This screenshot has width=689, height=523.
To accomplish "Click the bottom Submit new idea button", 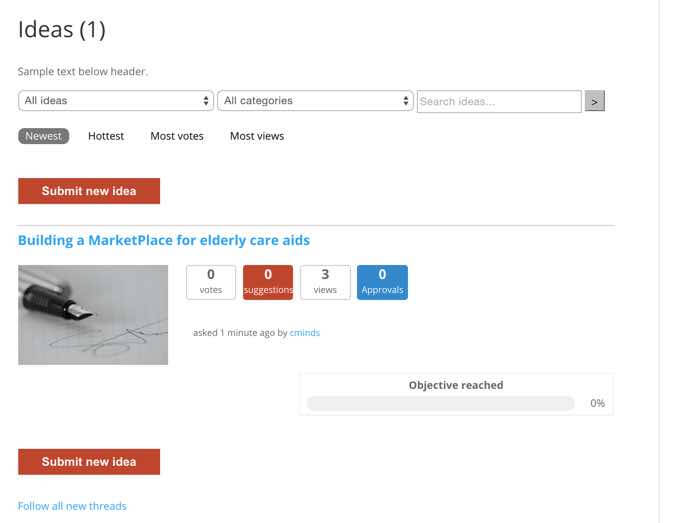I will (x=89, y=461).
